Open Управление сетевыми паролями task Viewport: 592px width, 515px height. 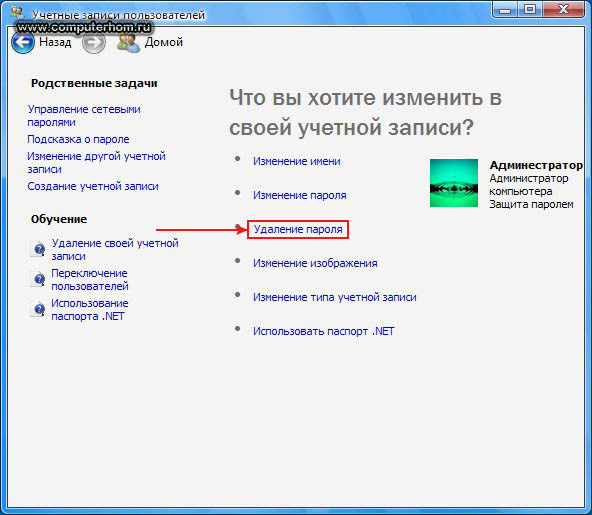(84, 116)
